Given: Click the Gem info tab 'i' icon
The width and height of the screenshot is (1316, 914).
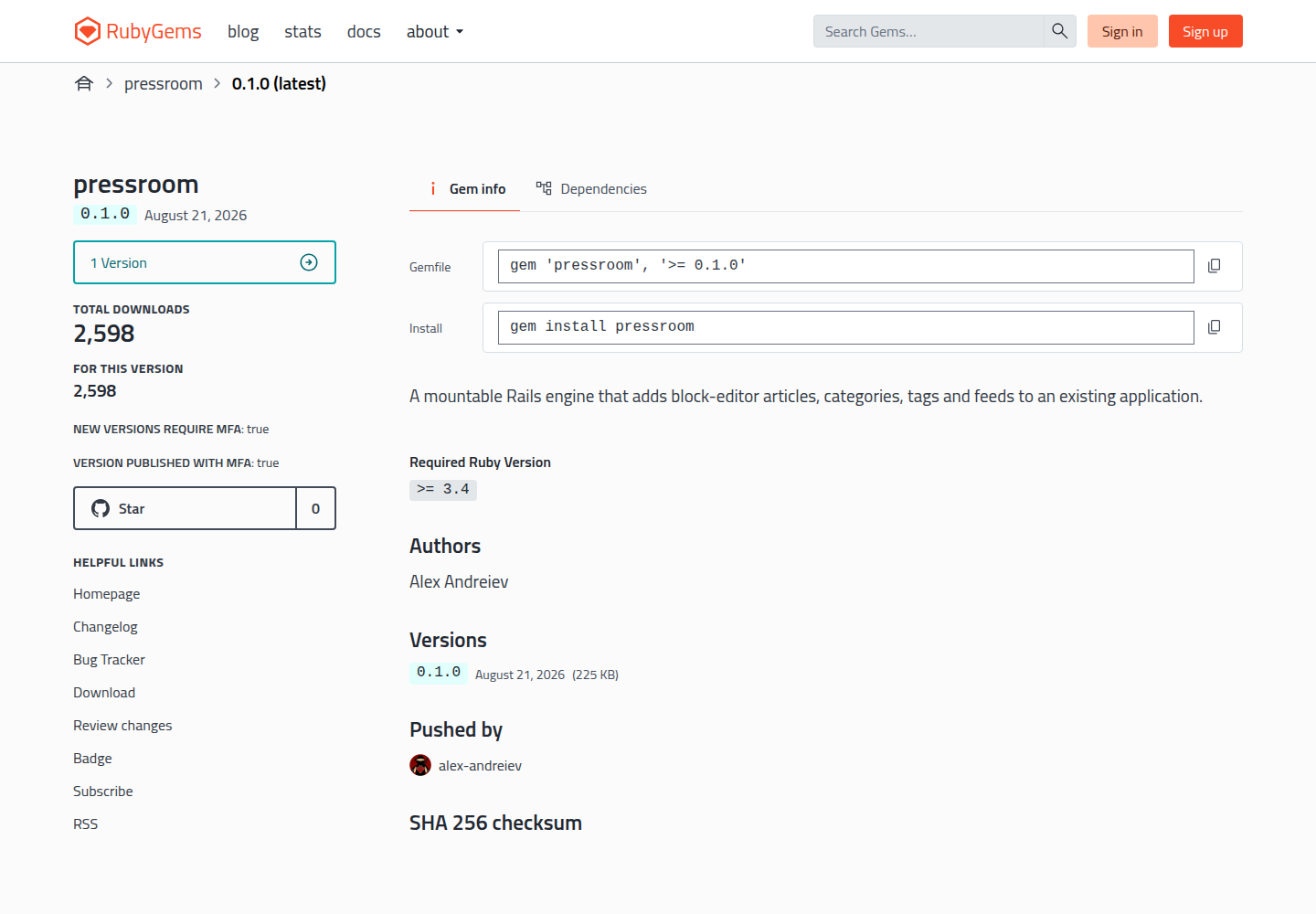Looking at the screenshot, I should pyautogui.click(x=433, y=188).
